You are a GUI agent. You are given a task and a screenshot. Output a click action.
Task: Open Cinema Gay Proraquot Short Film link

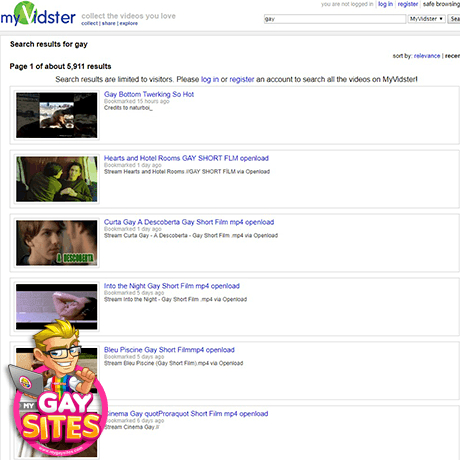[188, 414]
